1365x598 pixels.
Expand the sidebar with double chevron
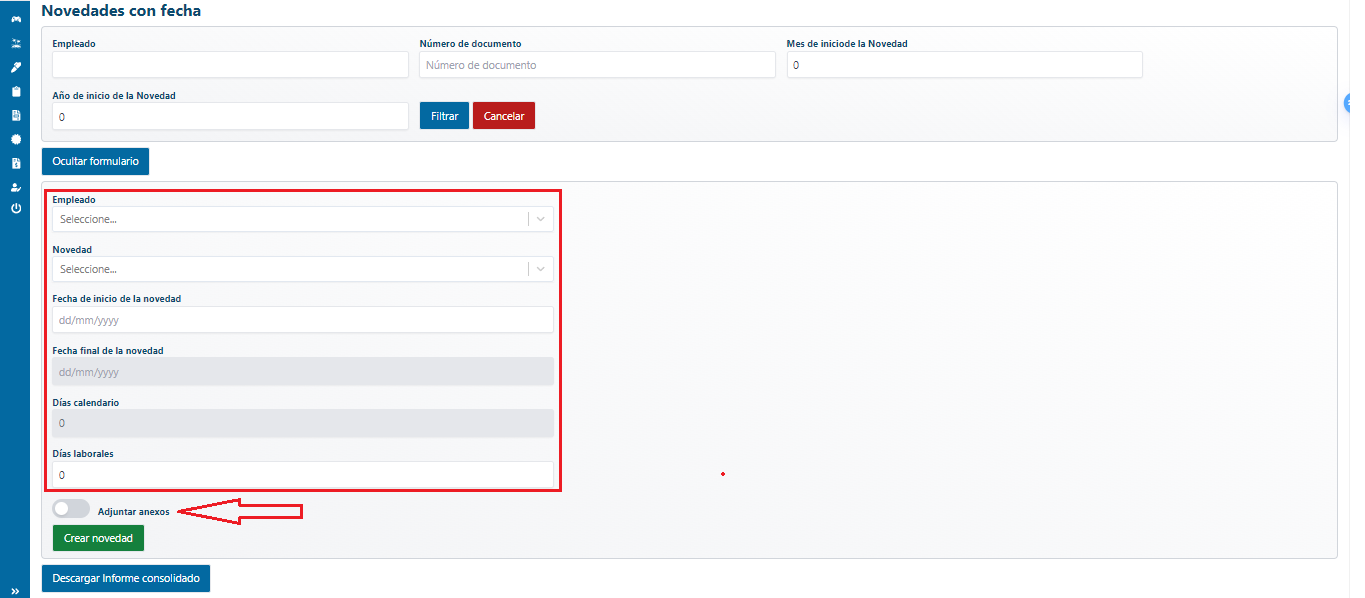click(15, 591)
